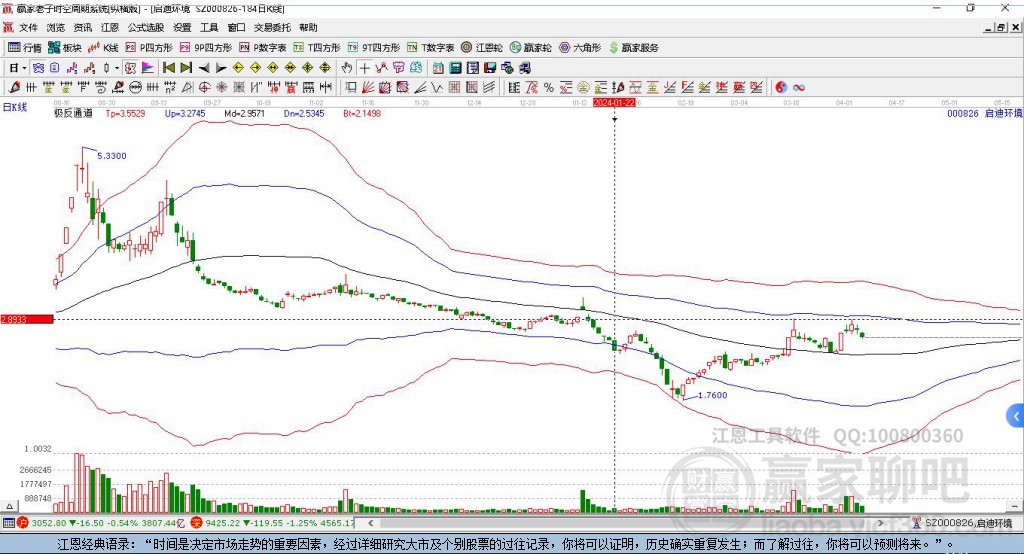The height and width of the screenshot is (554, 1024).
Task: Open the T数字表 tool
Action: pyautogui.click(x=430, y=48)
